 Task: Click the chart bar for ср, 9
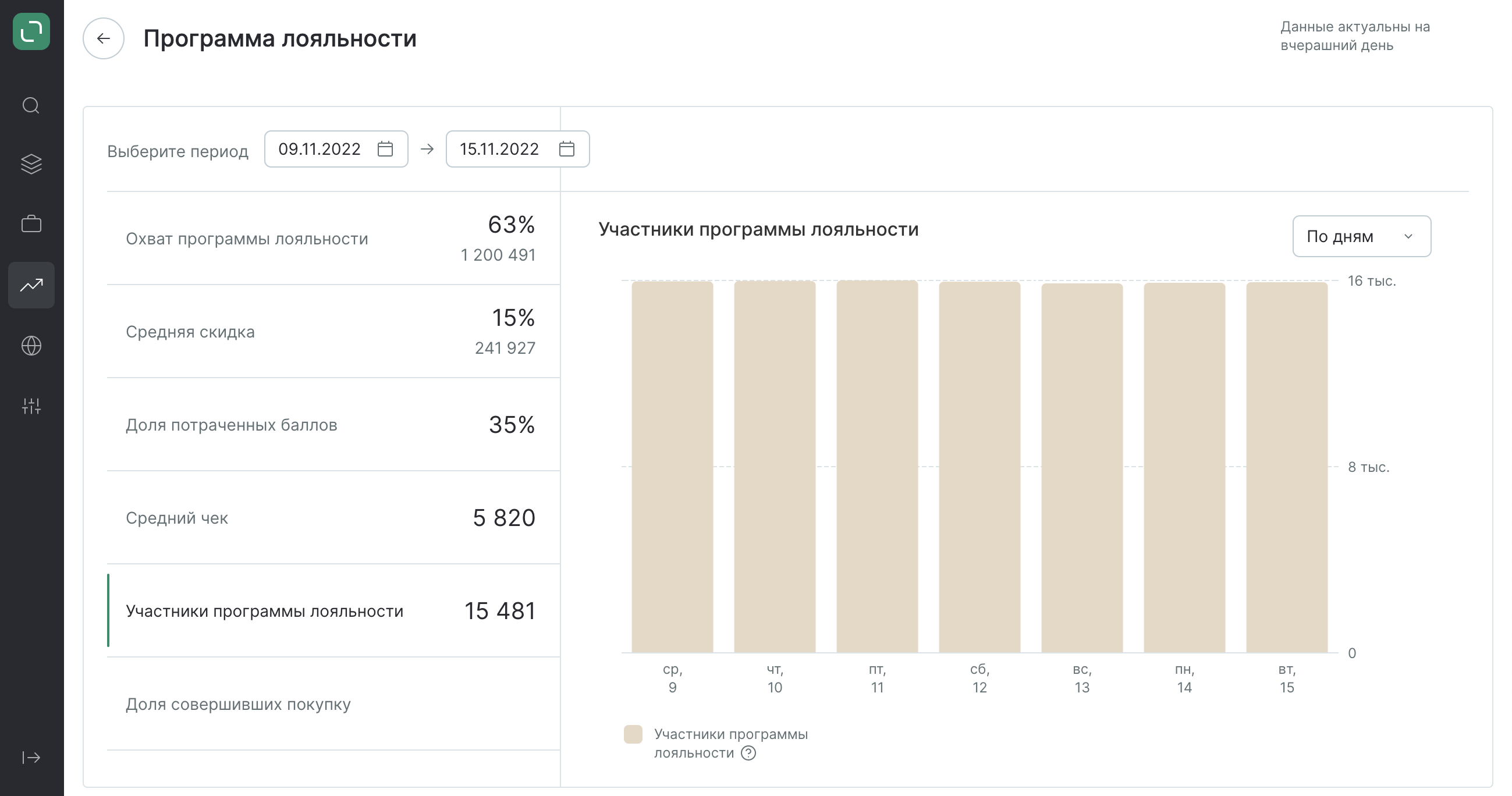pos(672,467)
